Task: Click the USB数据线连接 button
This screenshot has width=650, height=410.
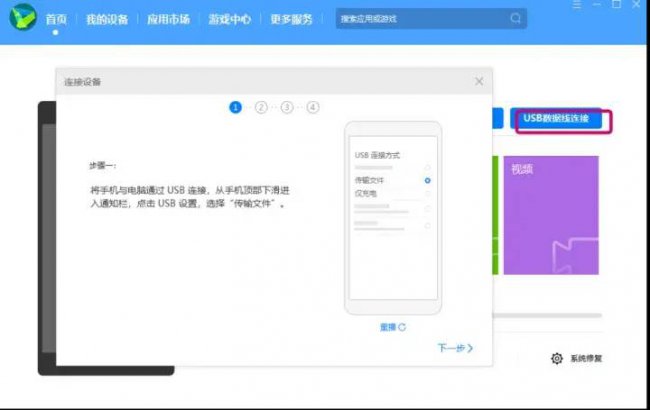Action: pyautogui.click(x=556, y=119)
